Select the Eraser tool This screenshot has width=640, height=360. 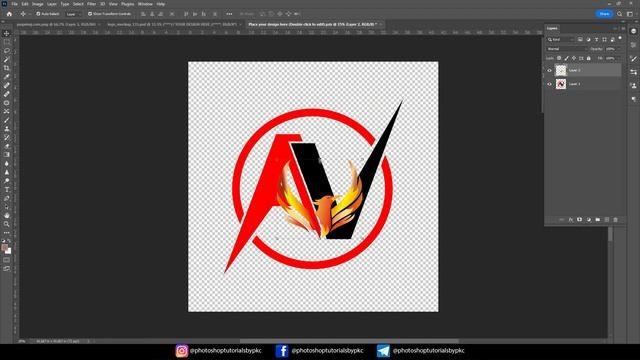pos(7,146)
